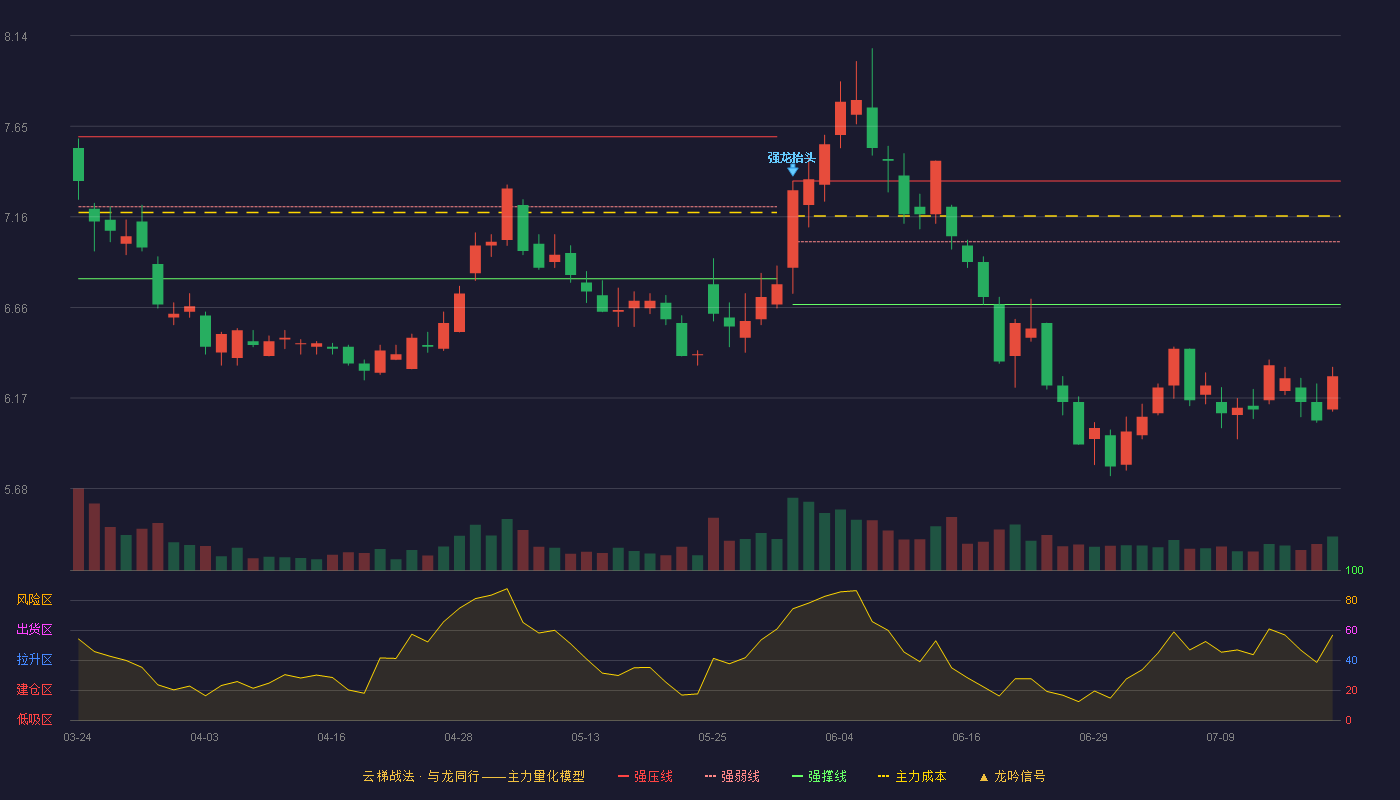
Task: Click the 03-24 date label
Action: coord(77,737)
